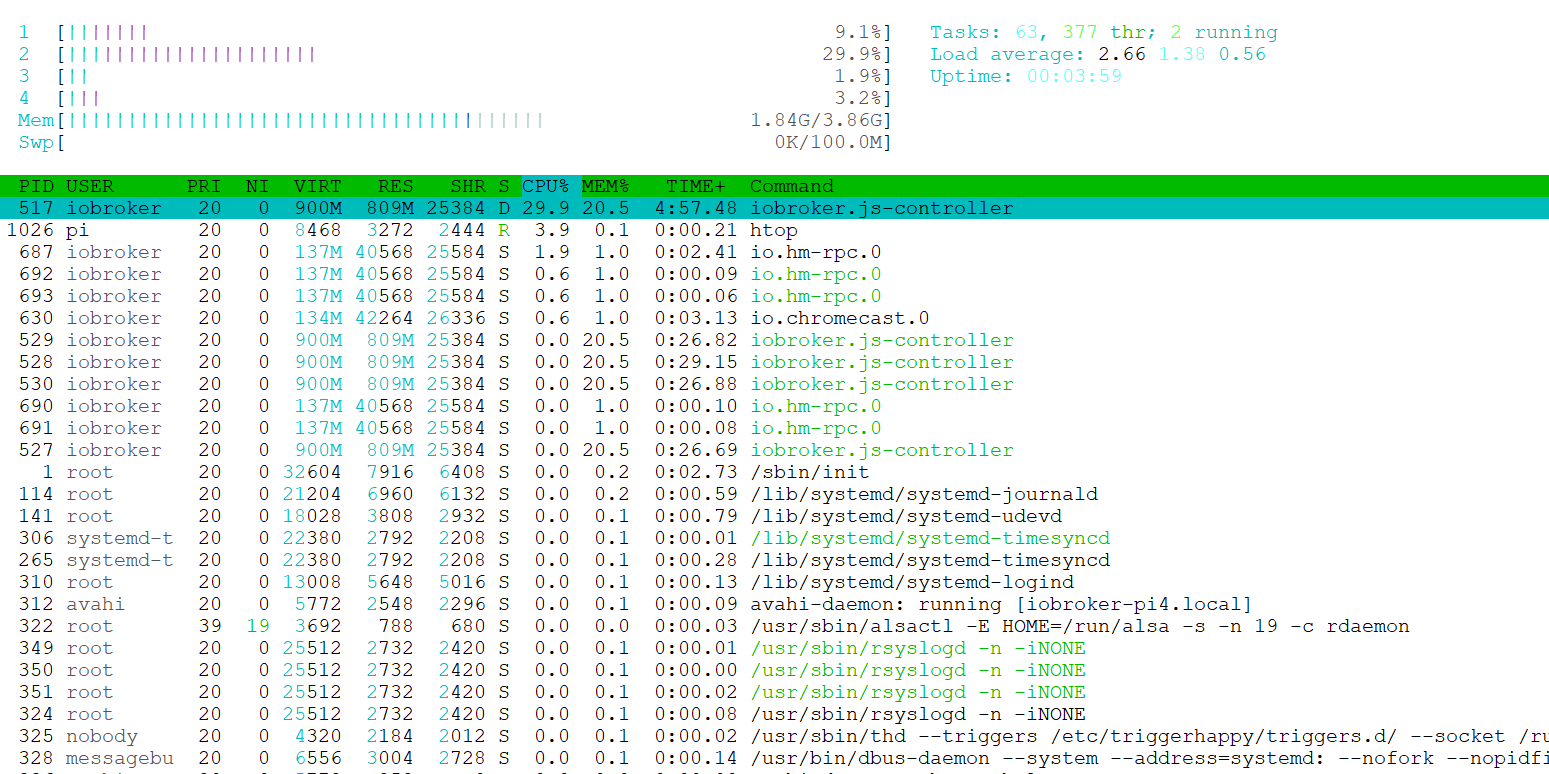Select the alsactl process row PID 322
The height and width of the screenshot is (774, 1549).
point(774,626)
